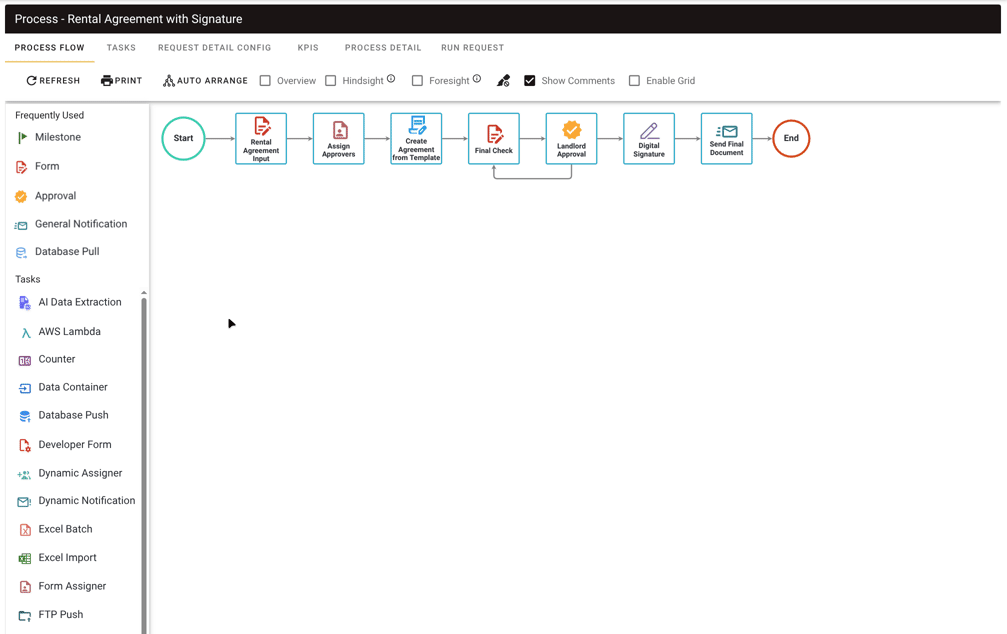Select the Send Final Document node

(726, 139)
